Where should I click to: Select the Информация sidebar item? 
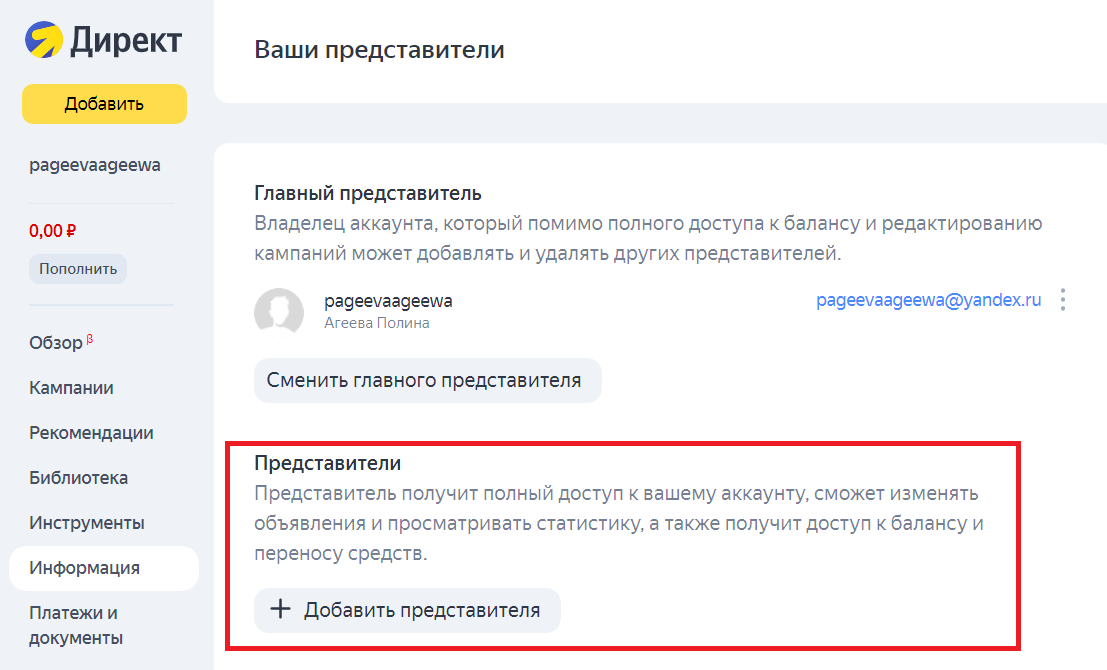[84, 568]
